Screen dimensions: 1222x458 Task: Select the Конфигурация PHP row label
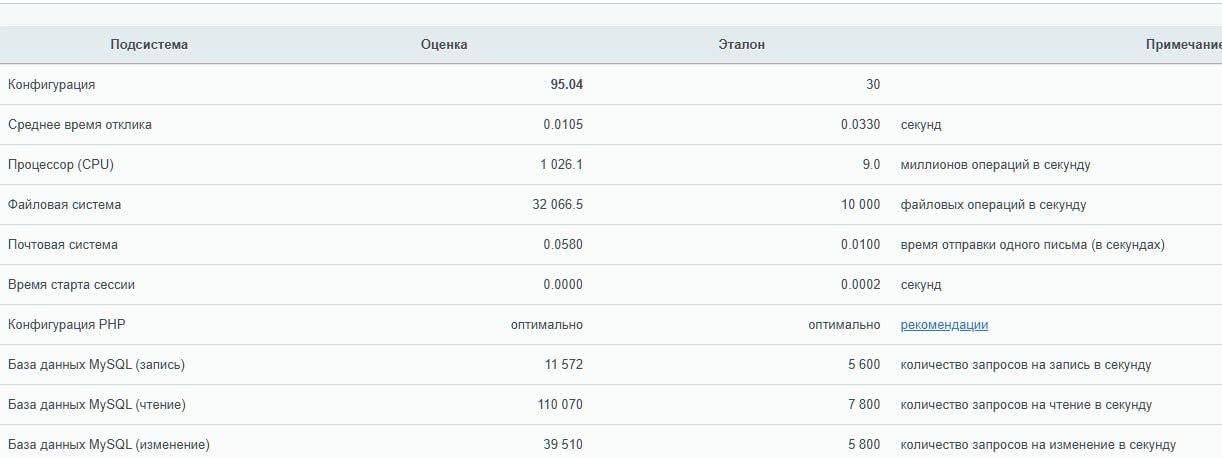(x=66, y=325)
